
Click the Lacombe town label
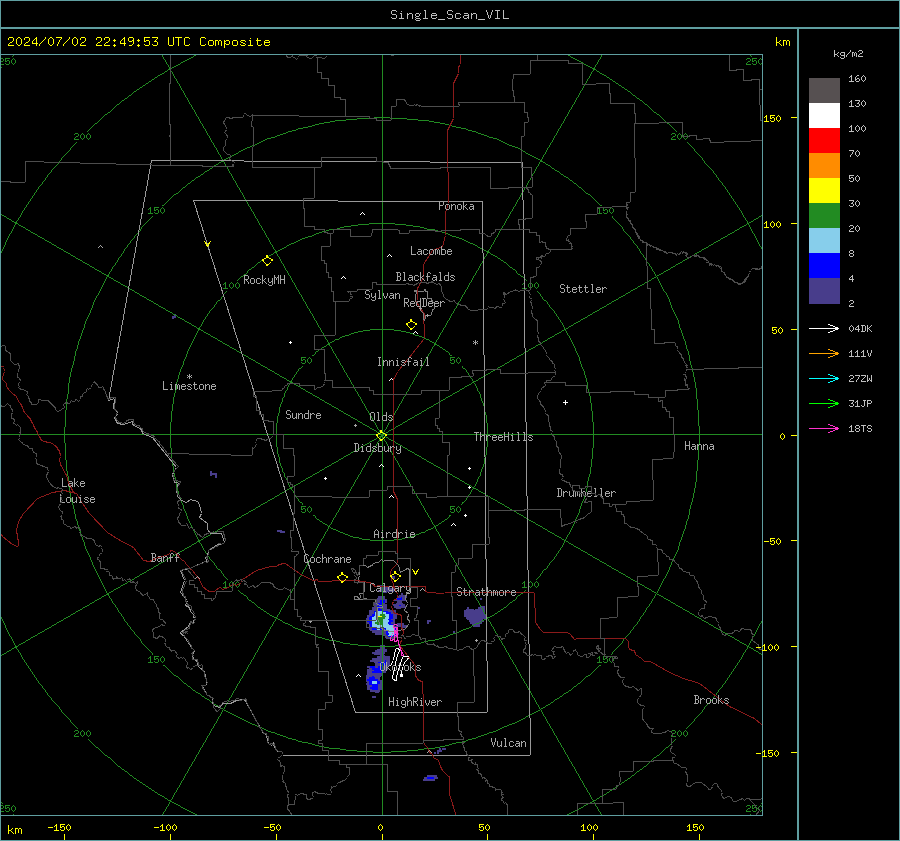pyautogui.click(x=431, y=251)
